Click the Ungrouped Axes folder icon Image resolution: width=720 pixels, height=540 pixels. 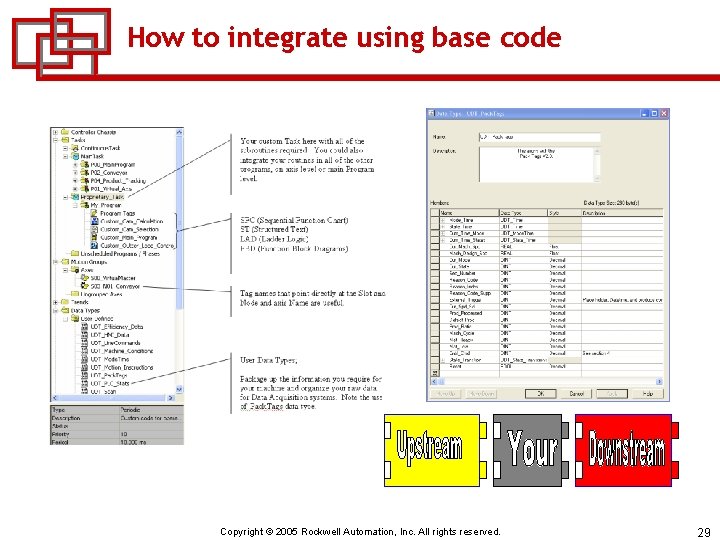click(75, 294)
